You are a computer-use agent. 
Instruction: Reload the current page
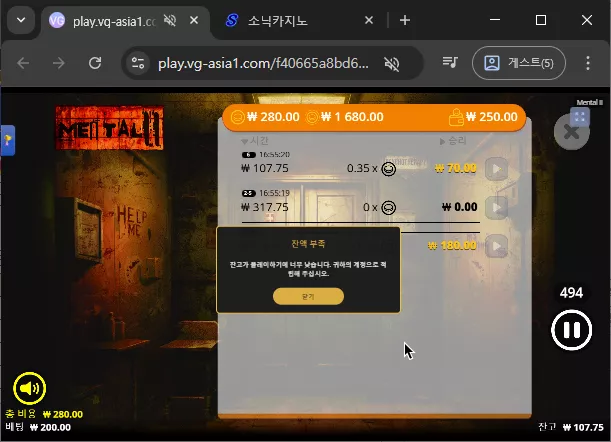pyautogui.click(x=95, y=63)
